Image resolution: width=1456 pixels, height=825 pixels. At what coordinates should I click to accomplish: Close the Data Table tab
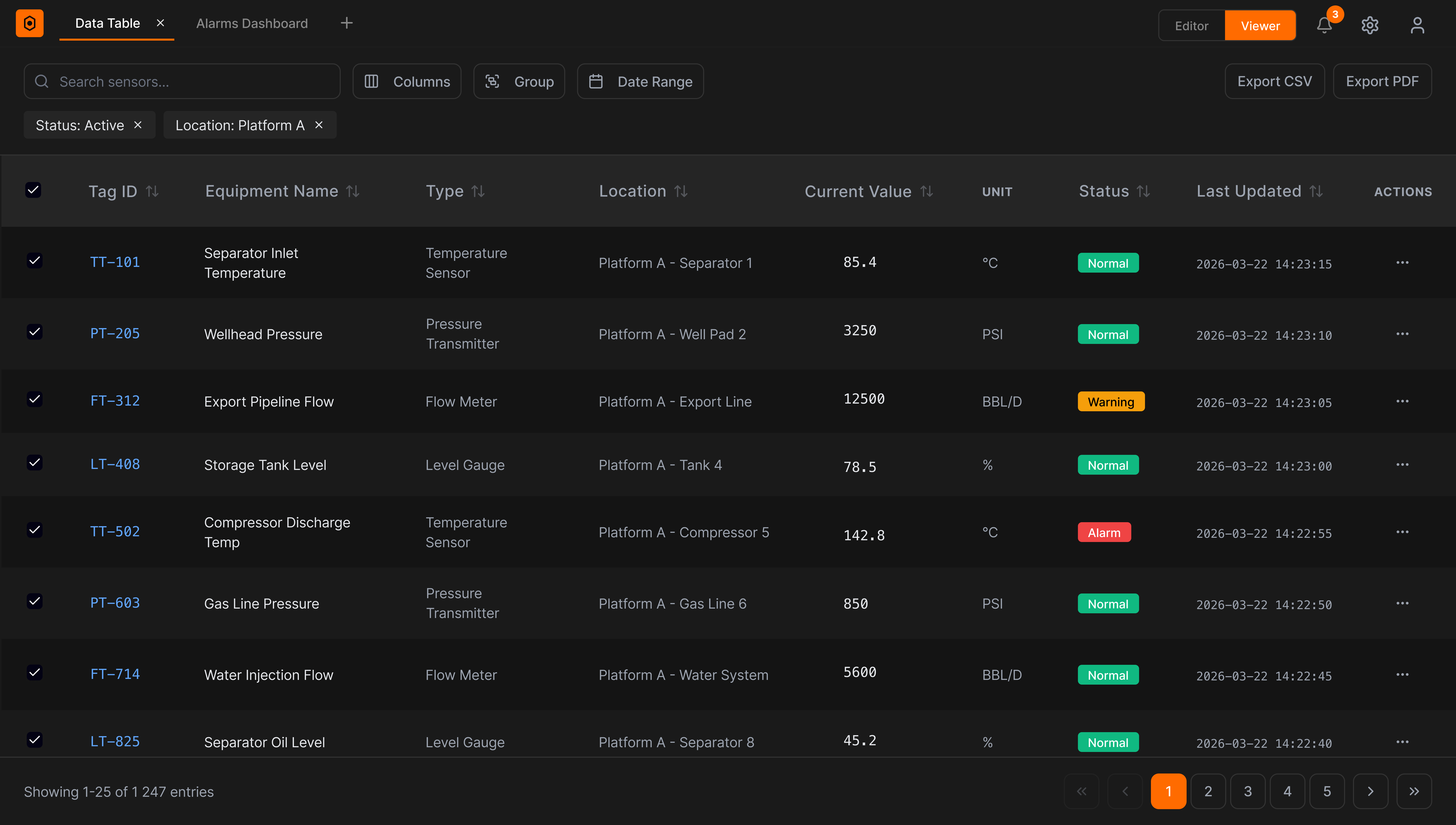click(160, 23)
